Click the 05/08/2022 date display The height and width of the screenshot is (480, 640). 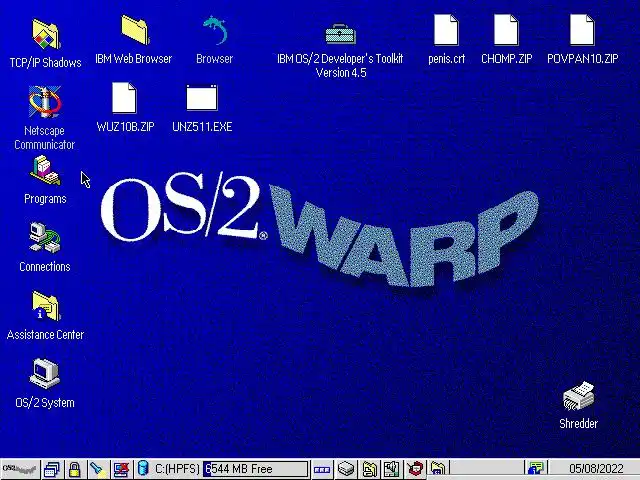596,469
